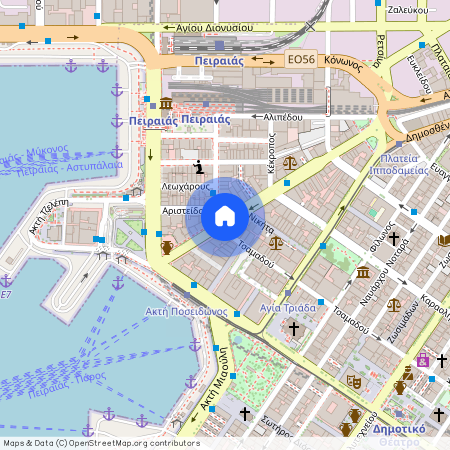This screenshot has height=450, width=450.
Task: Click the railway crossing X on Αγίου Διονυσίου
Action: coord(310,27)
